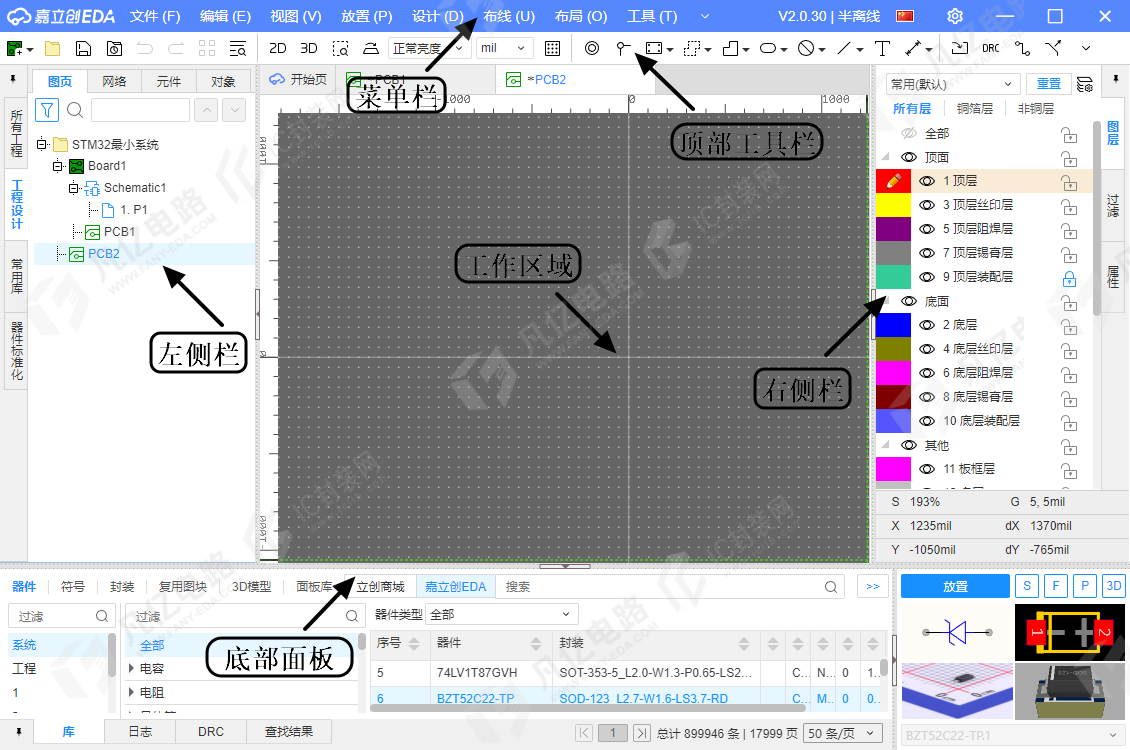The image size is (1130, 750).
Task: Hide the 5 顶层阻焊层 layer
Action: (927, 229)
